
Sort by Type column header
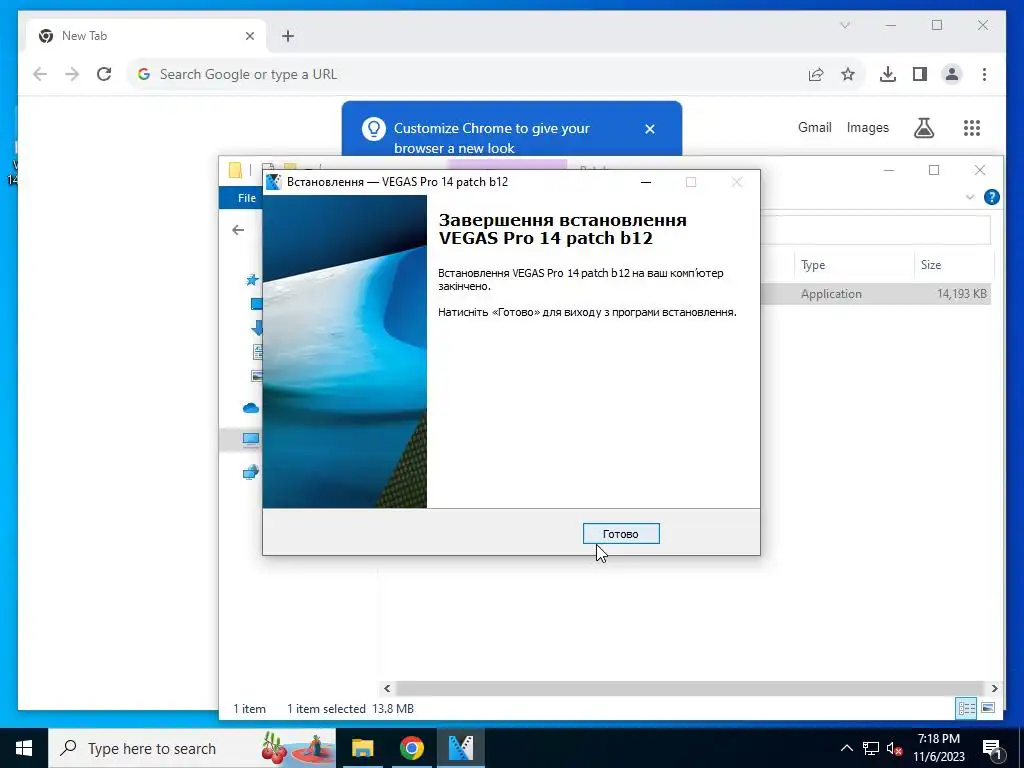point(854,264)
